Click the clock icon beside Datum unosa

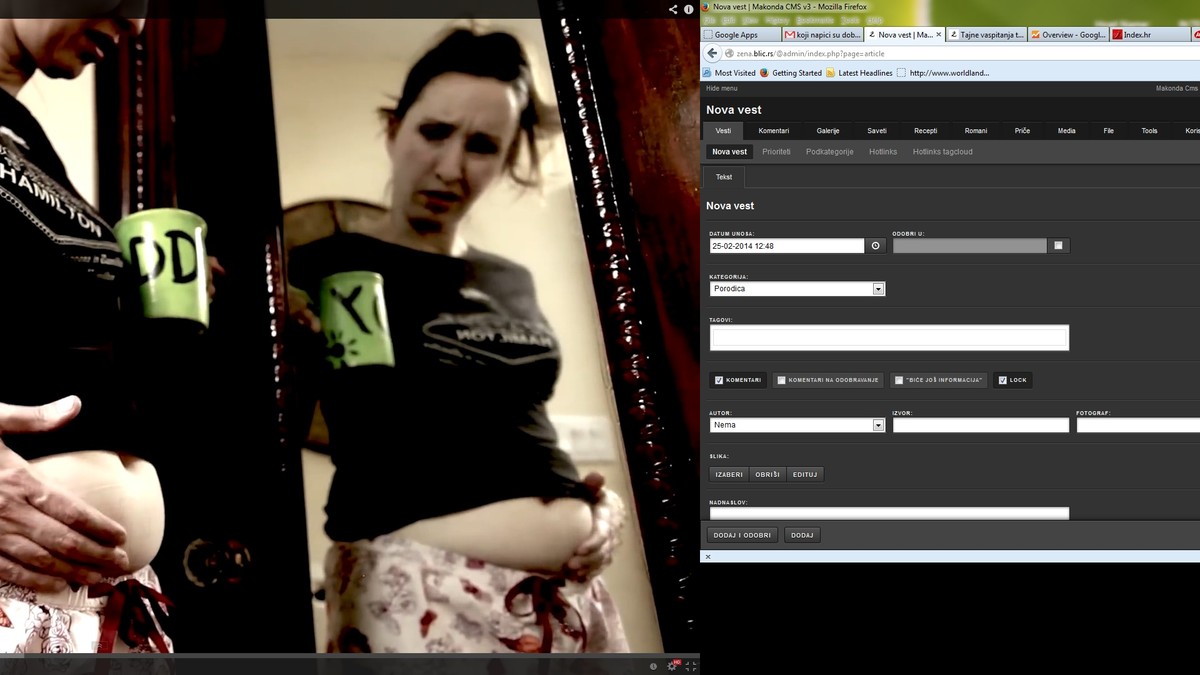[876, 245]
